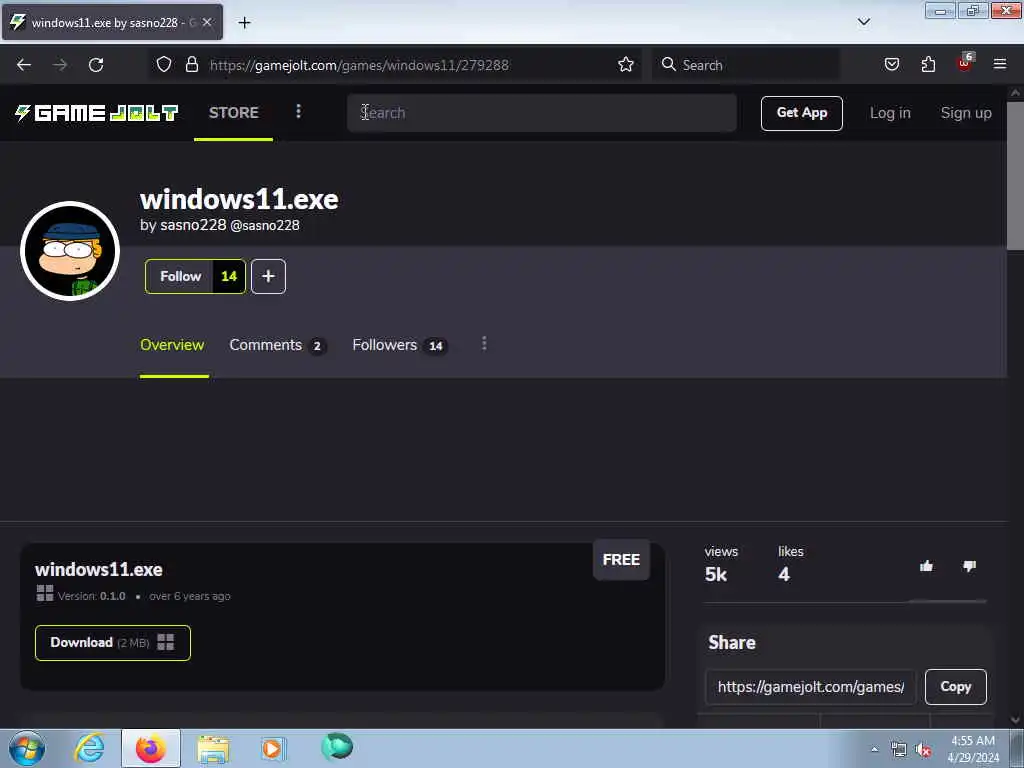
Task: List all tabs dropdown arrow
Action: point(864,22)
